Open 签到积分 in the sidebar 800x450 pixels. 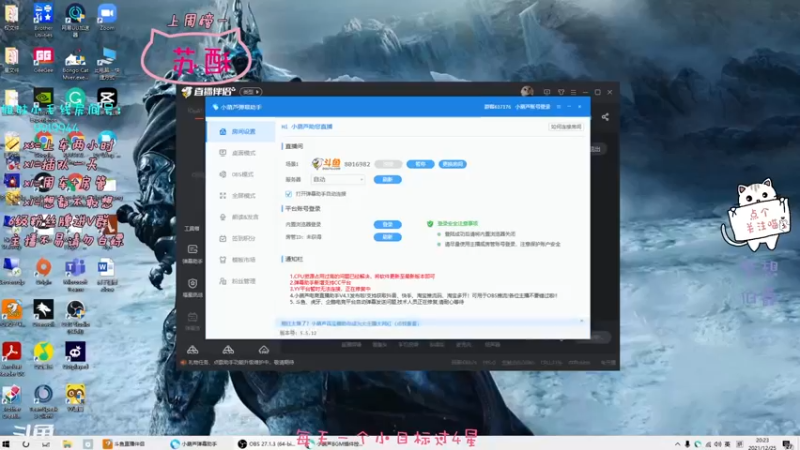(240, 239)
